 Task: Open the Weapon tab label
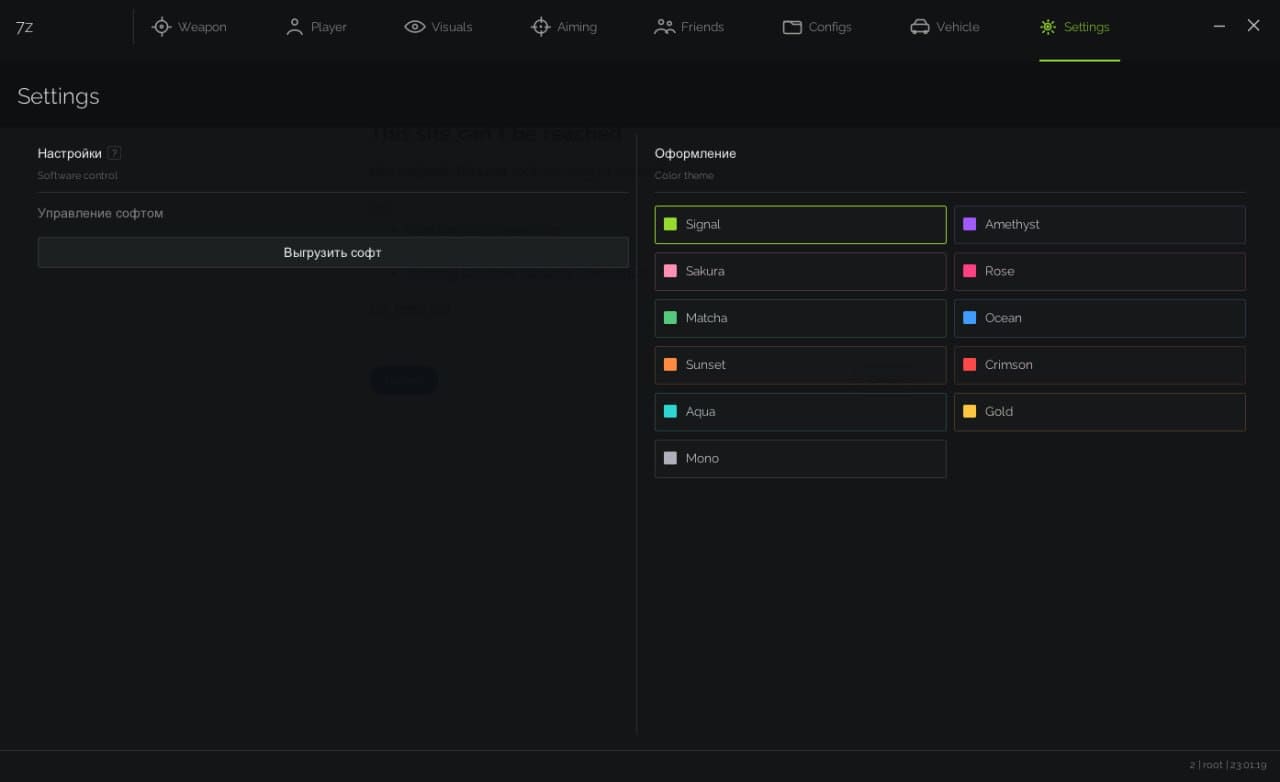tap(202, 27)
